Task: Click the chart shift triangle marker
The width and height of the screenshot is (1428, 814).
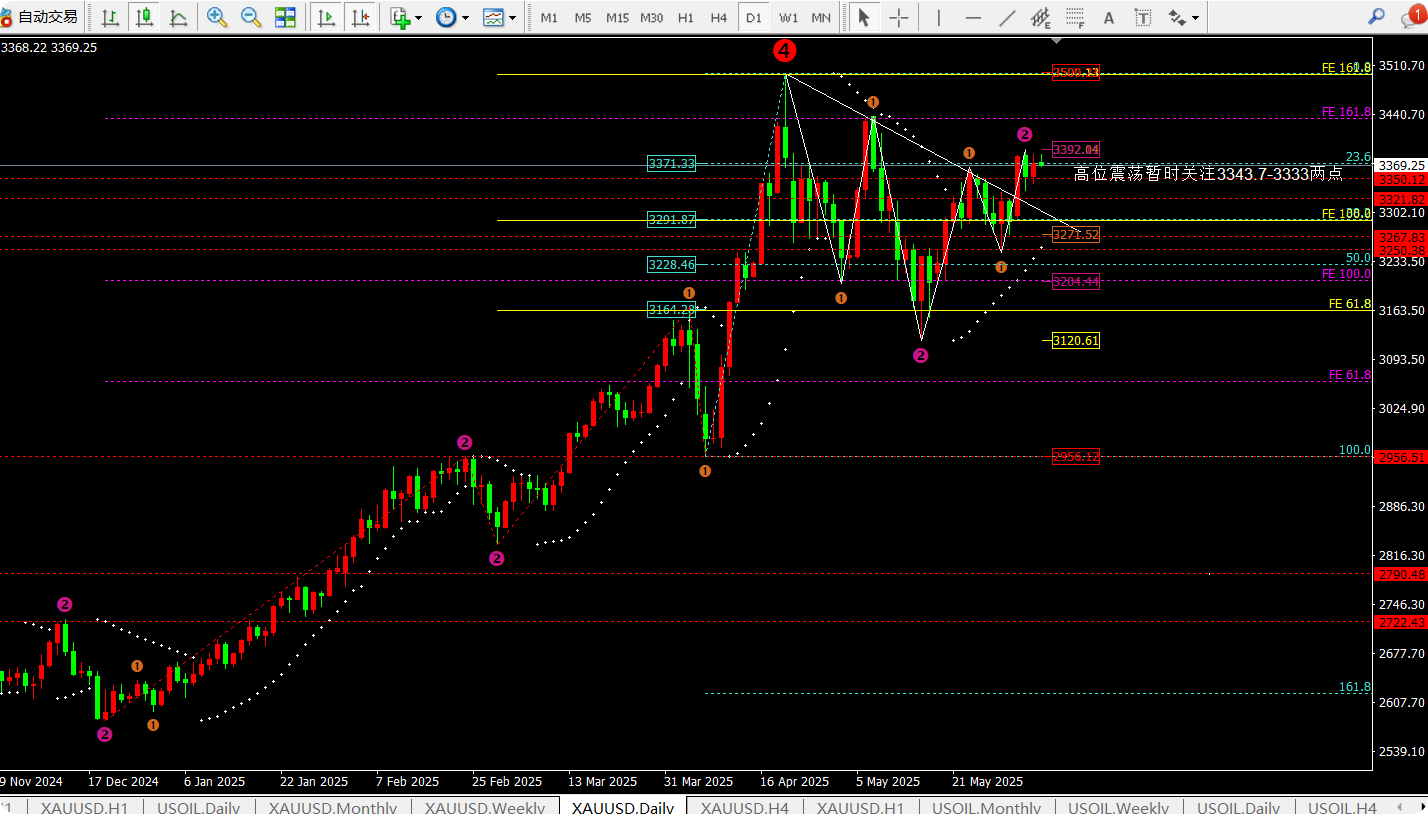Action: (x=1058, y=41)
